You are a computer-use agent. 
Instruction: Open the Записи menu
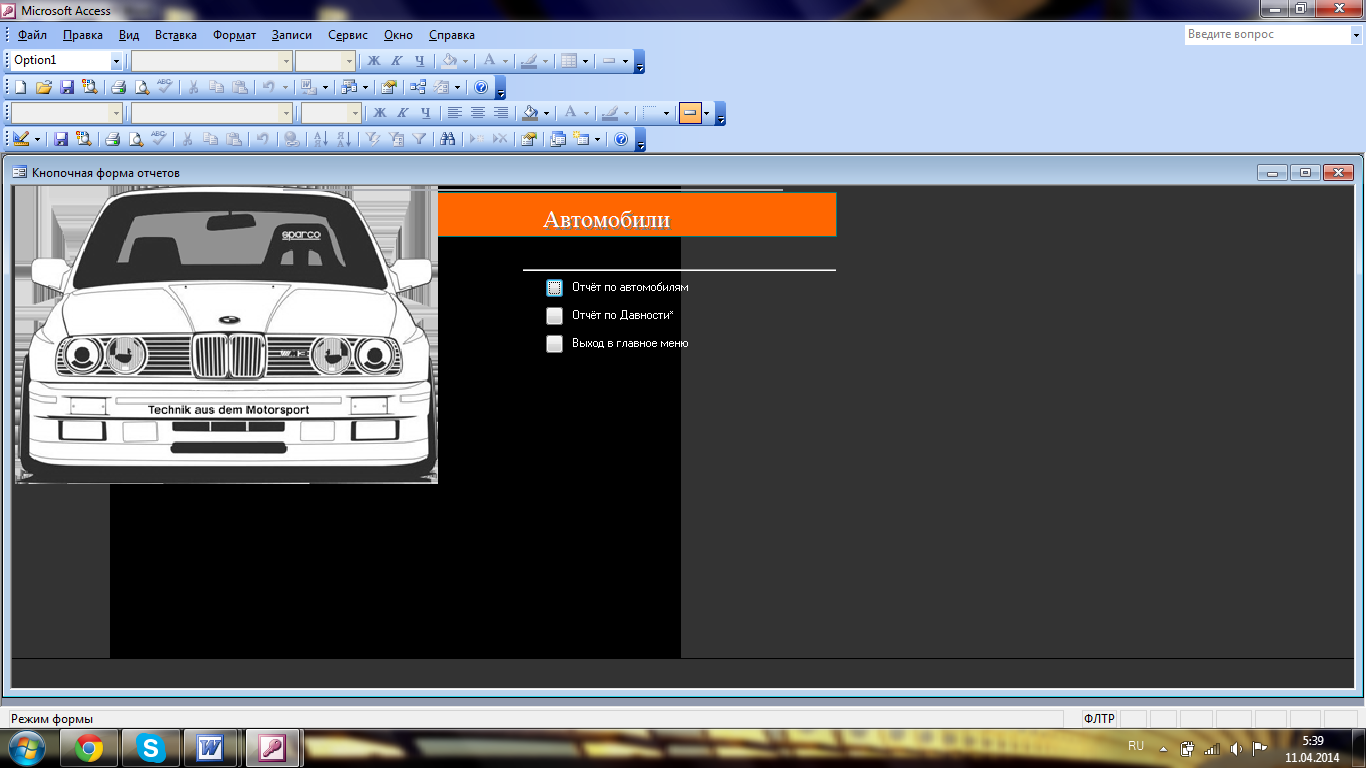click(x=291, y=35)
